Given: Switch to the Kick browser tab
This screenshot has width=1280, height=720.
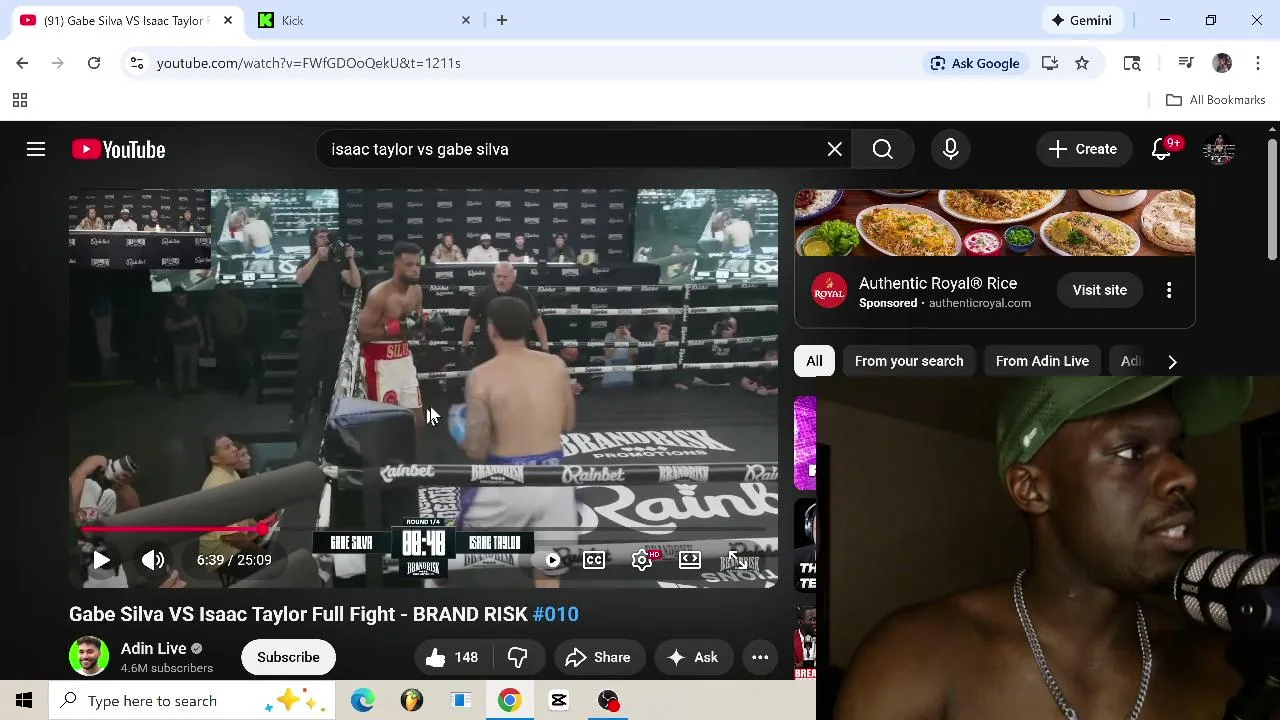Looking at the screenshot, I should click(x=362, y=20).
